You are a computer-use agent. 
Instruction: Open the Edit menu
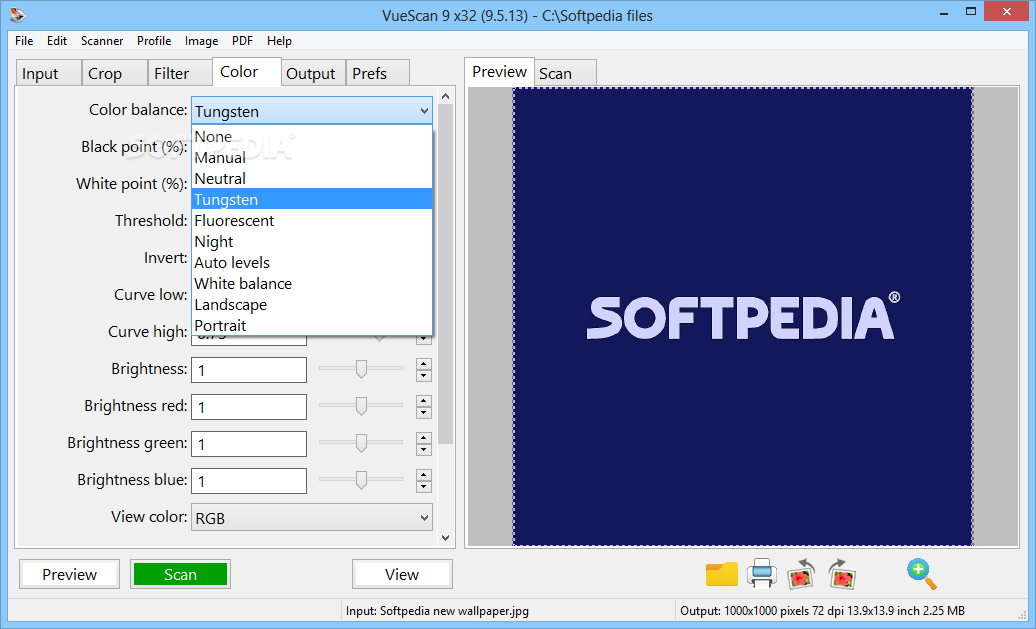click(57, 41)
